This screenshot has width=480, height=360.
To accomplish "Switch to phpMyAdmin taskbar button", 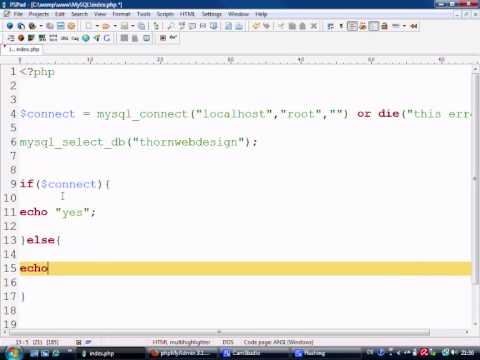I will click(182, 353).
